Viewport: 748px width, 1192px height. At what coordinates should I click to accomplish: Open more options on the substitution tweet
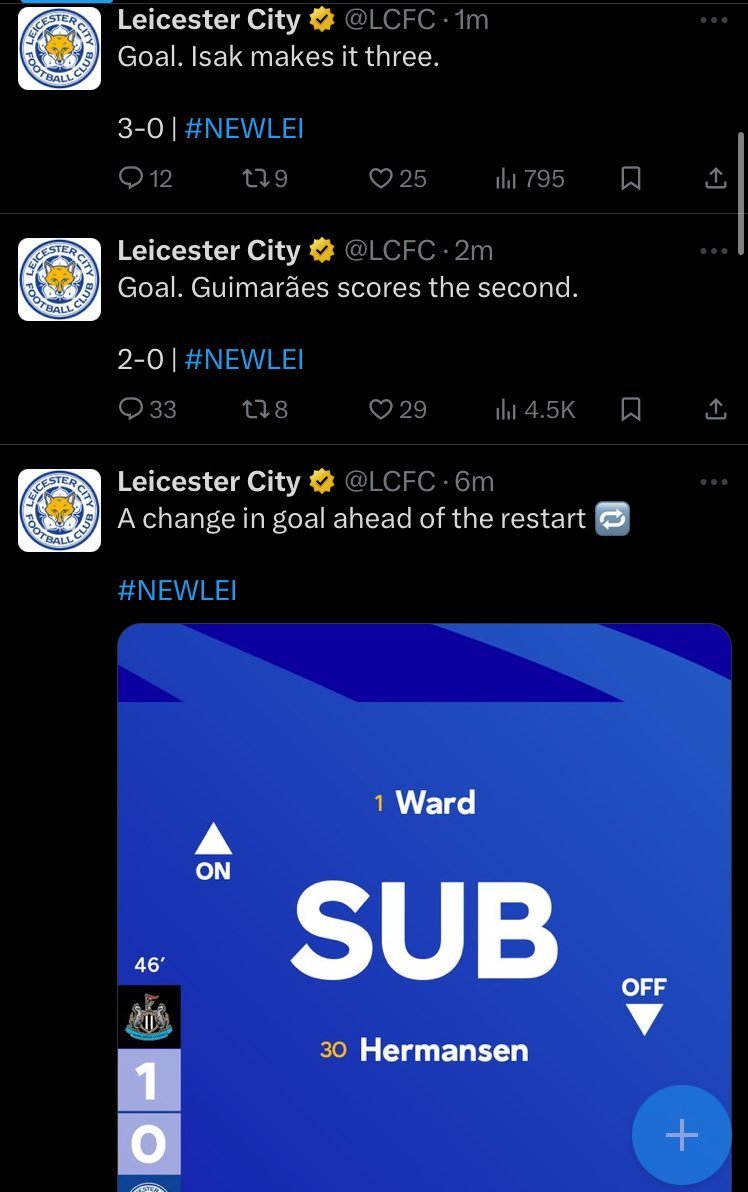[714, 482]
